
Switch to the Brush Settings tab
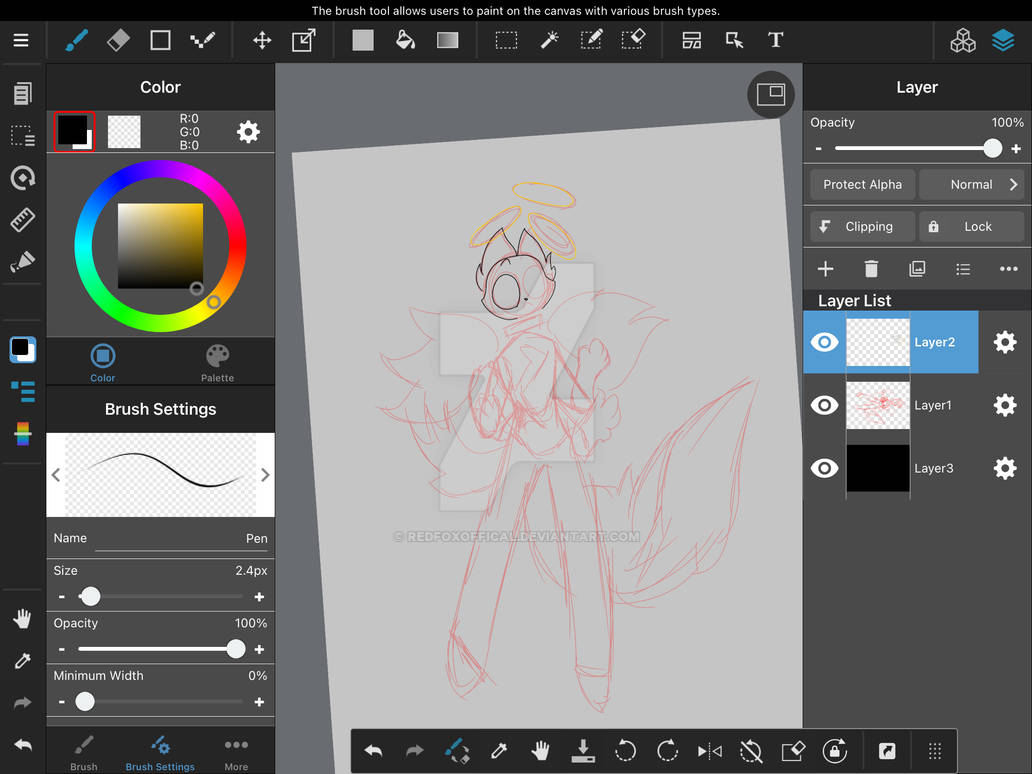(x=160, y=753)
